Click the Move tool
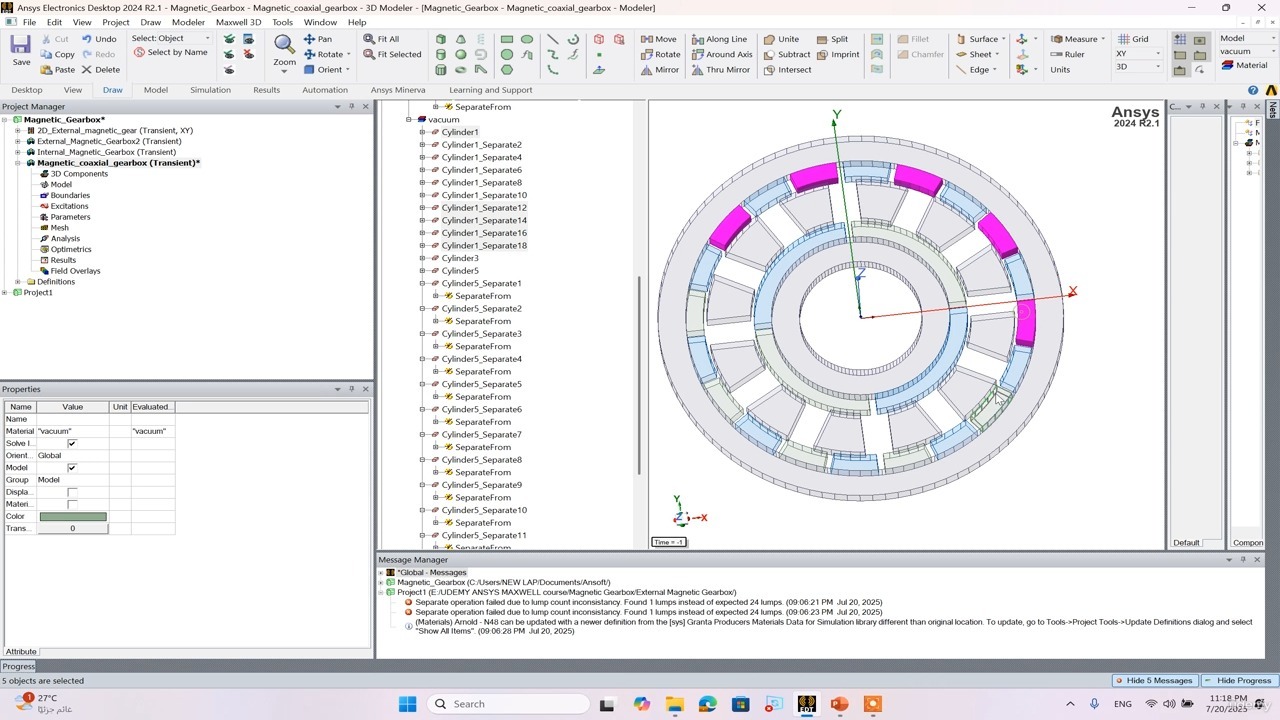1280x720 pixels. (658, 39)
